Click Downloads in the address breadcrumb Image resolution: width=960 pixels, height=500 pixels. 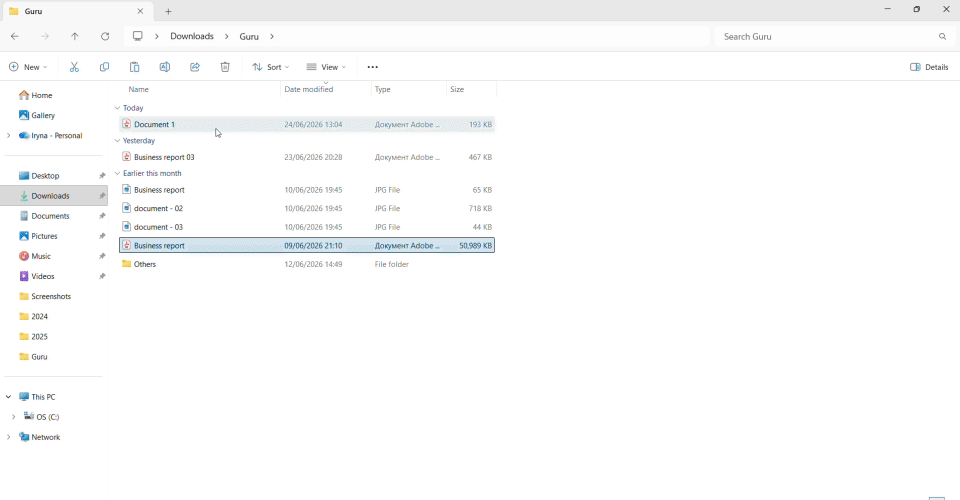[192, 36]
